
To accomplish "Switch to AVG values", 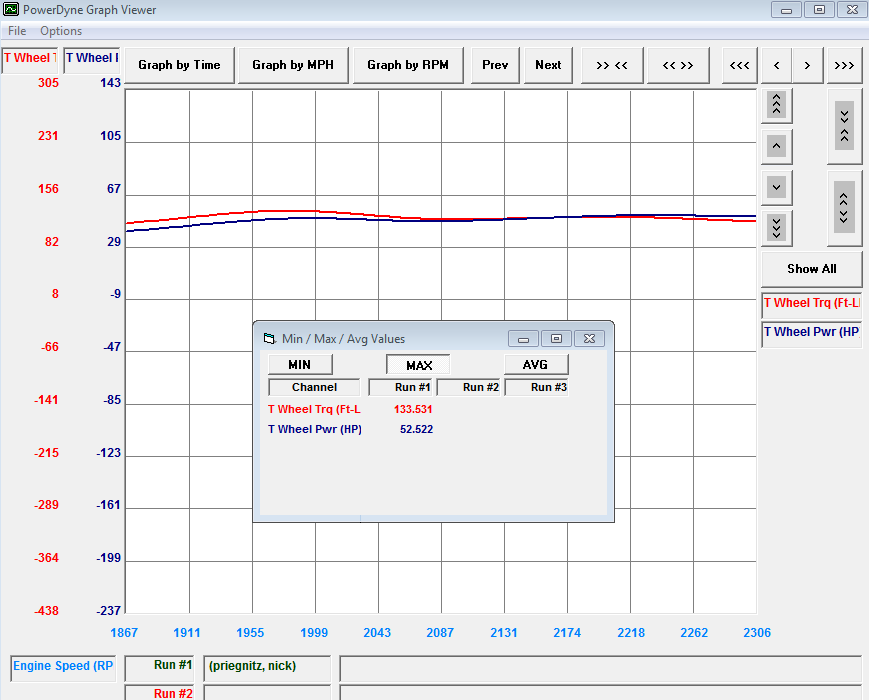I will pos(535,365).
